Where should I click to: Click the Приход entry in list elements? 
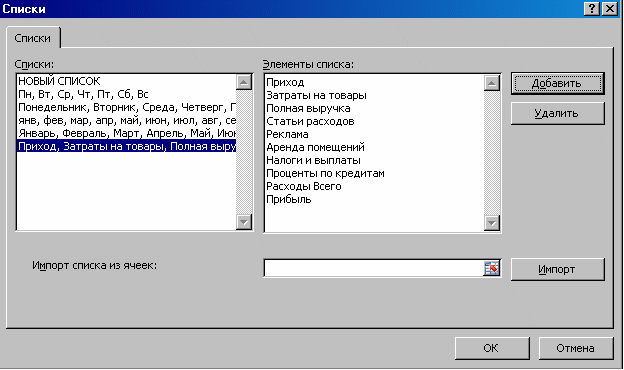pos(285,82)
